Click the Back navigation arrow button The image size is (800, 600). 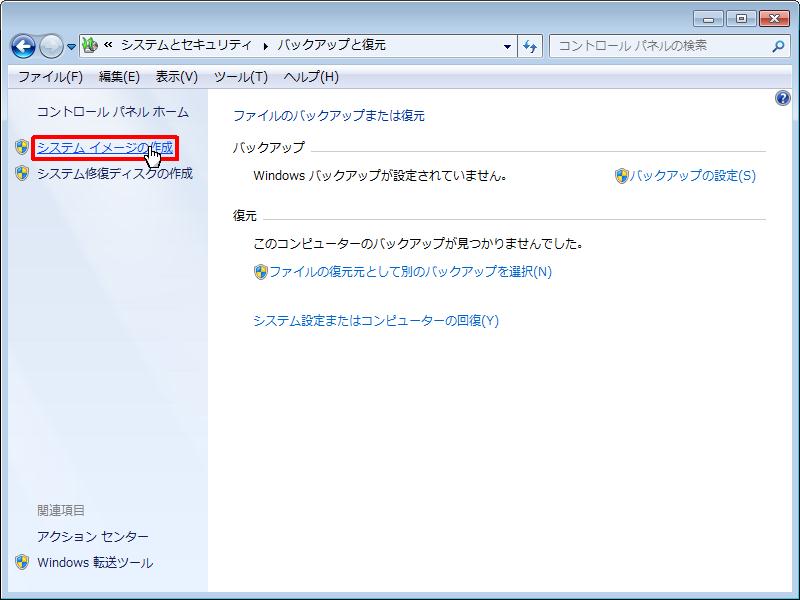(23, 46)
